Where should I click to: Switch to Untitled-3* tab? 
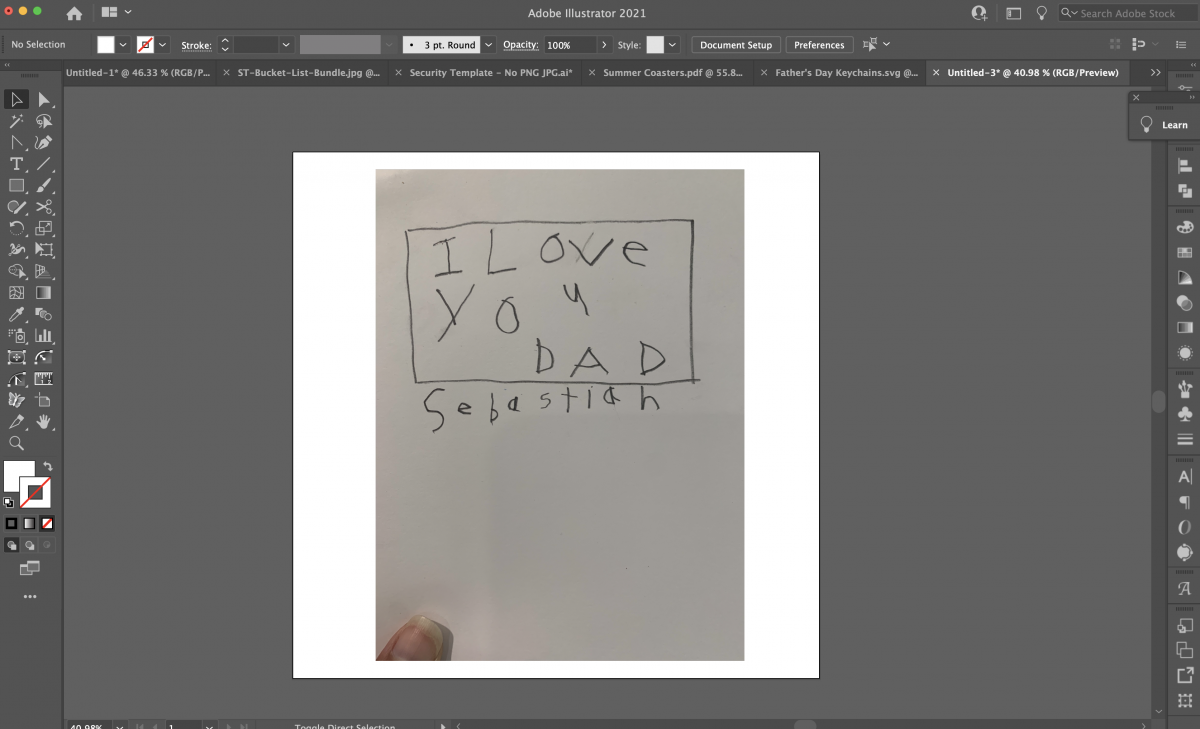click(x=1030, y=73)
